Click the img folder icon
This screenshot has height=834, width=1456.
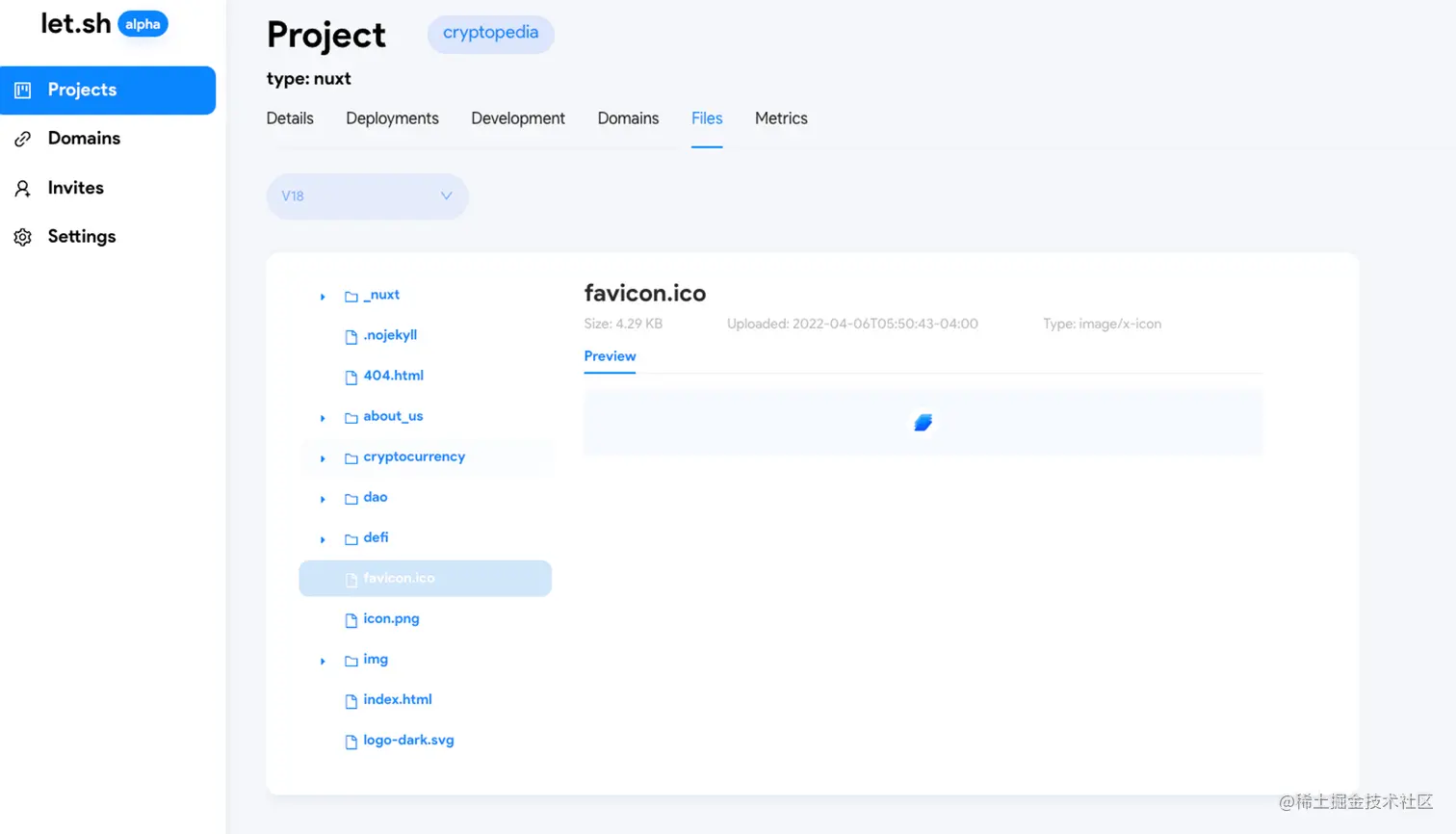click(351, 661)
